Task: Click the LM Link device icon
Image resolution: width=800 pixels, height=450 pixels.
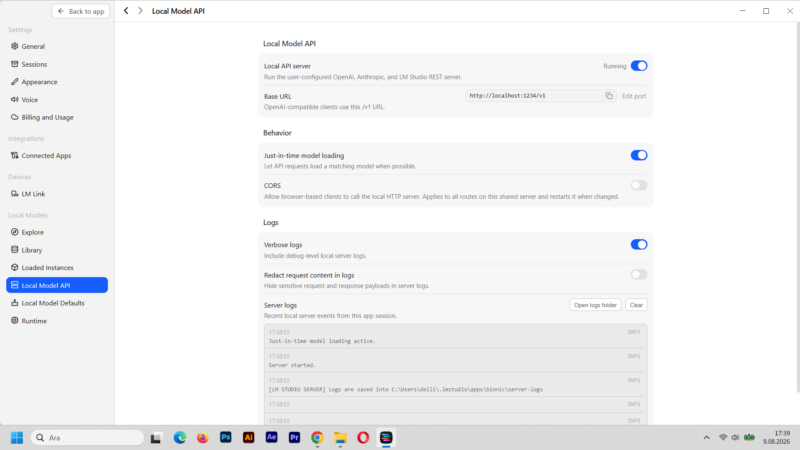Action: (14, 193)
